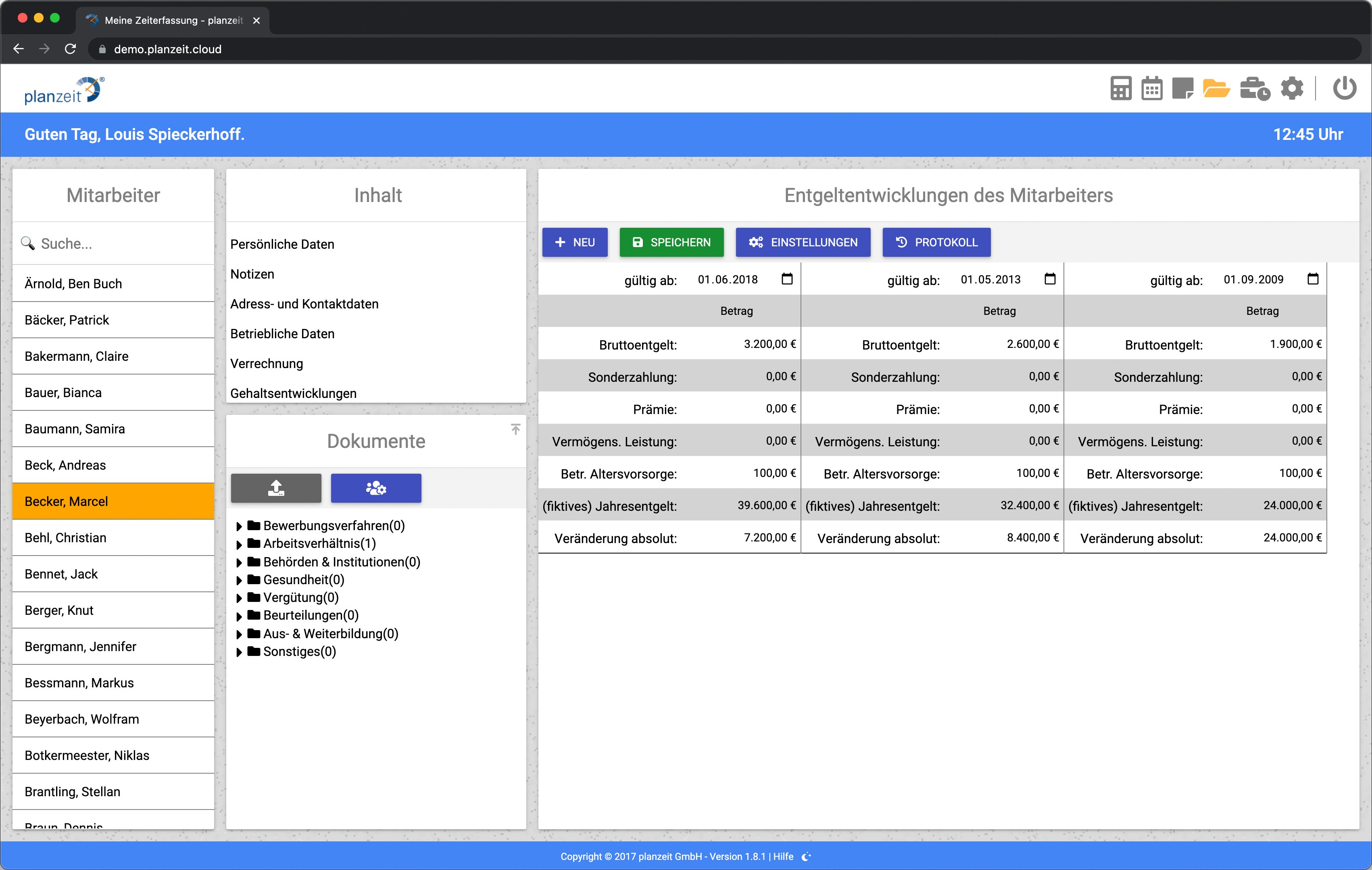Open the calendar icon in header
1372x870 pixels.
(1151, 88)
